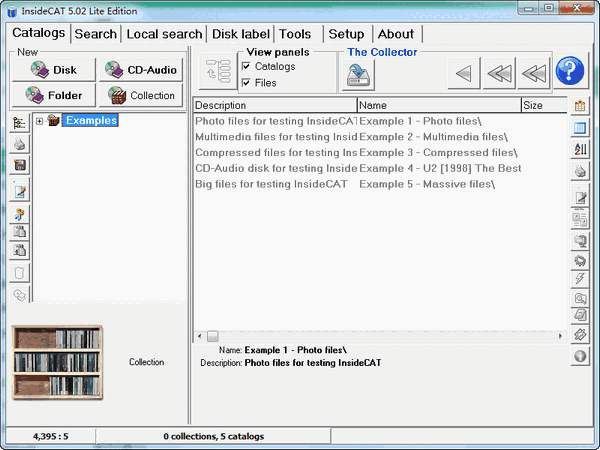Create a new Collection
600x450 pixels.
pos(141,95)
